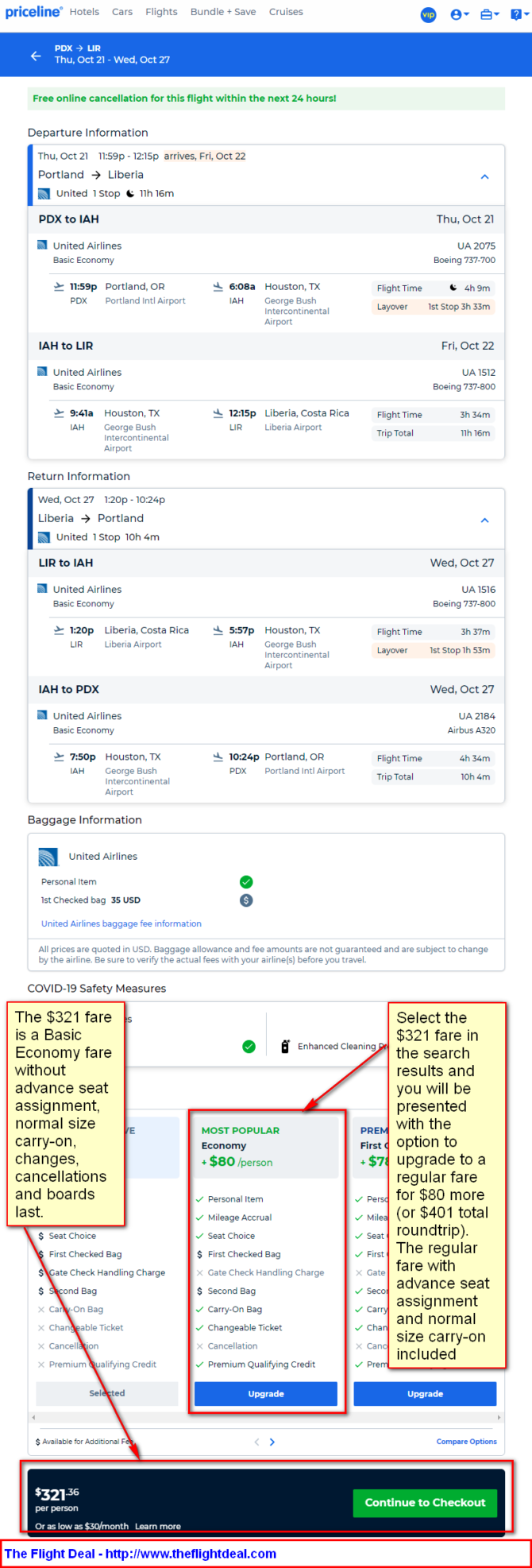The image size is (532, 1568).
Task: Collapse the Return Information flight details
Action: point(484,520)
